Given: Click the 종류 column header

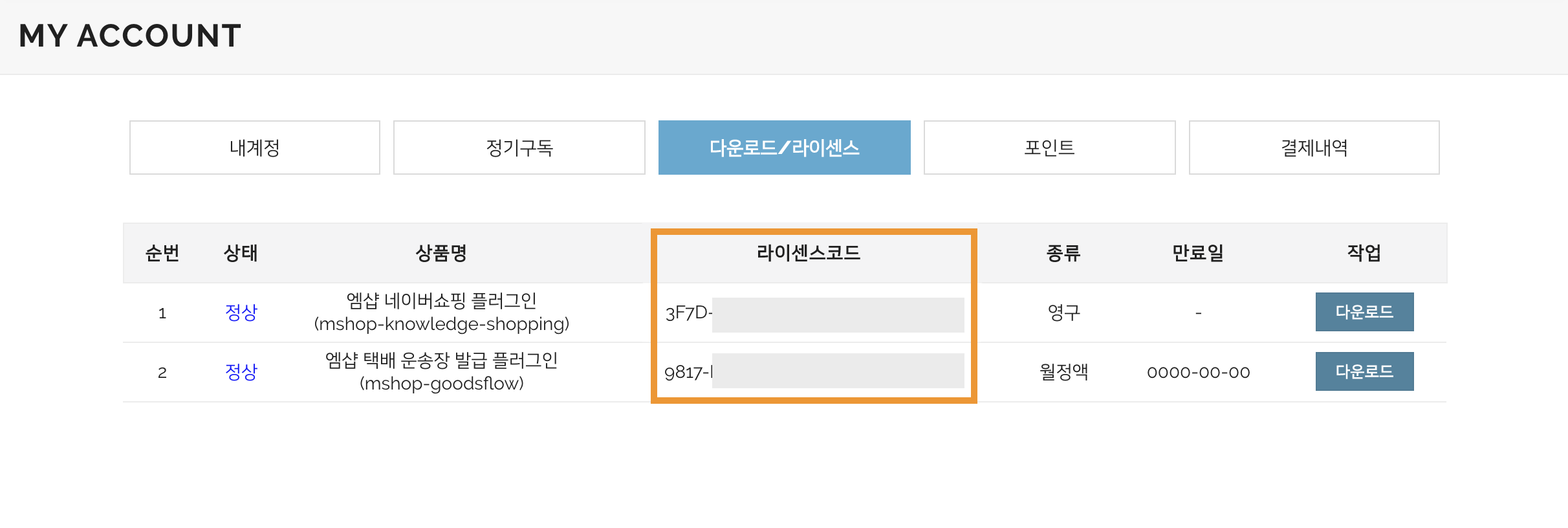Looking at the screenshot, I should (x=1063, y=253).
